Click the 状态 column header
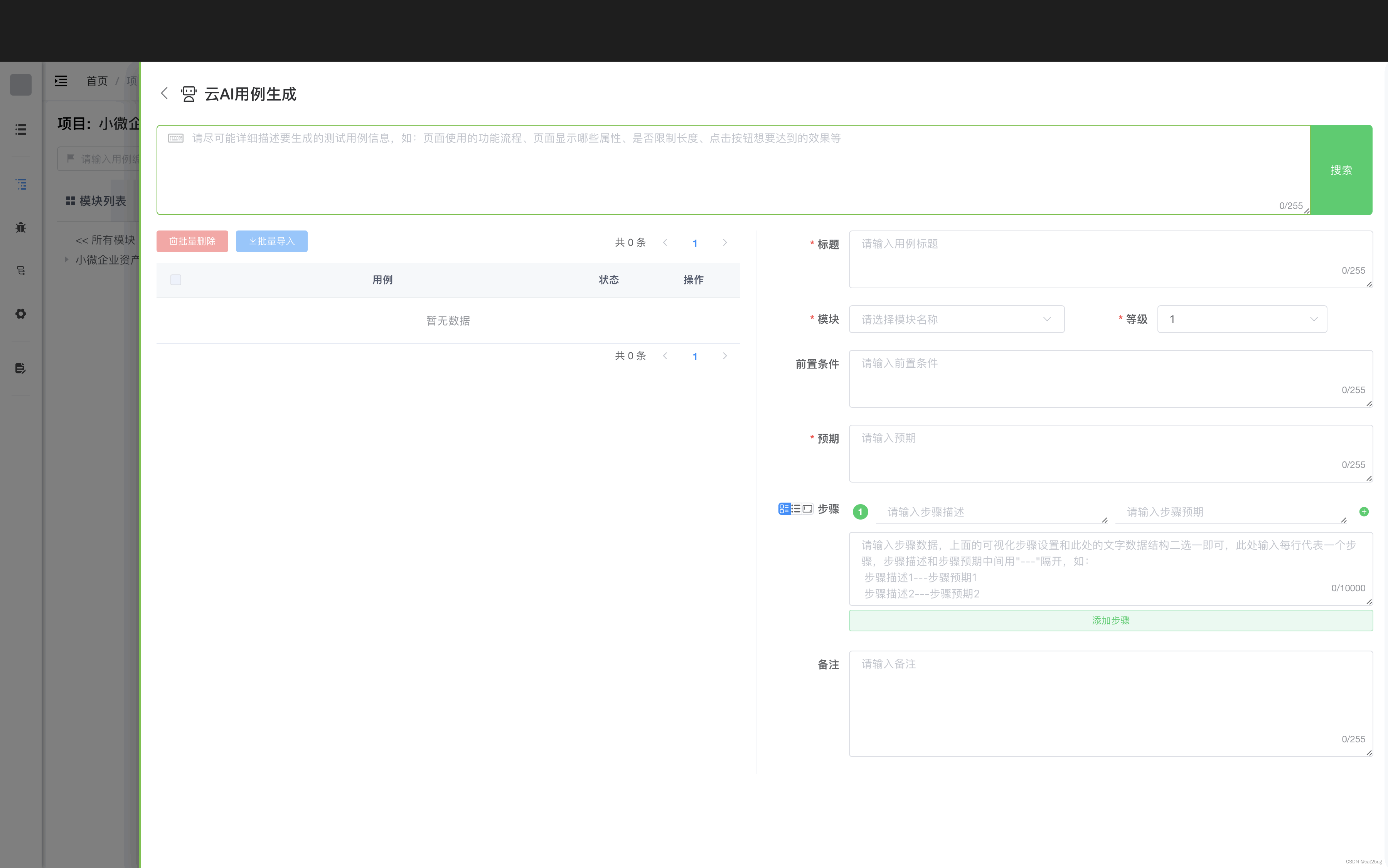This screenshot has width=1388, height=868. [x=609, y=279]
